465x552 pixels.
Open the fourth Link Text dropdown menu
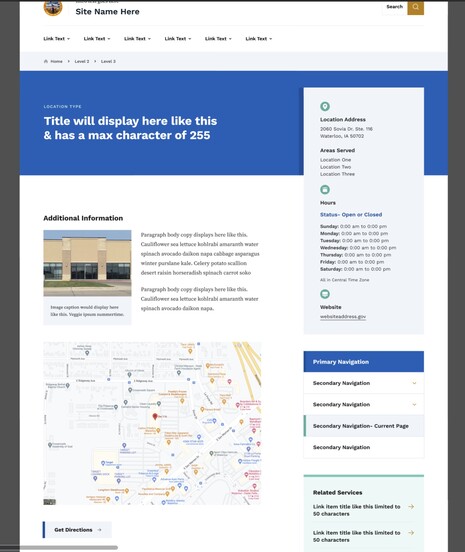(178, 39)
